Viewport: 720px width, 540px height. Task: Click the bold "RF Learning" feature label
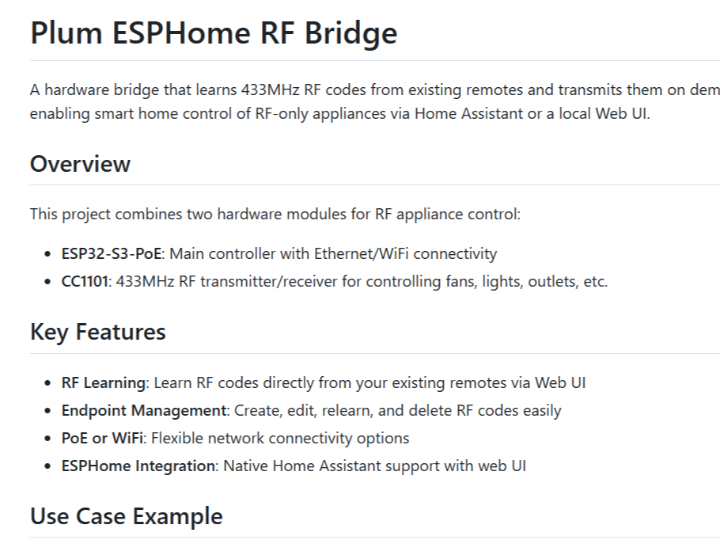click(104, 383)
